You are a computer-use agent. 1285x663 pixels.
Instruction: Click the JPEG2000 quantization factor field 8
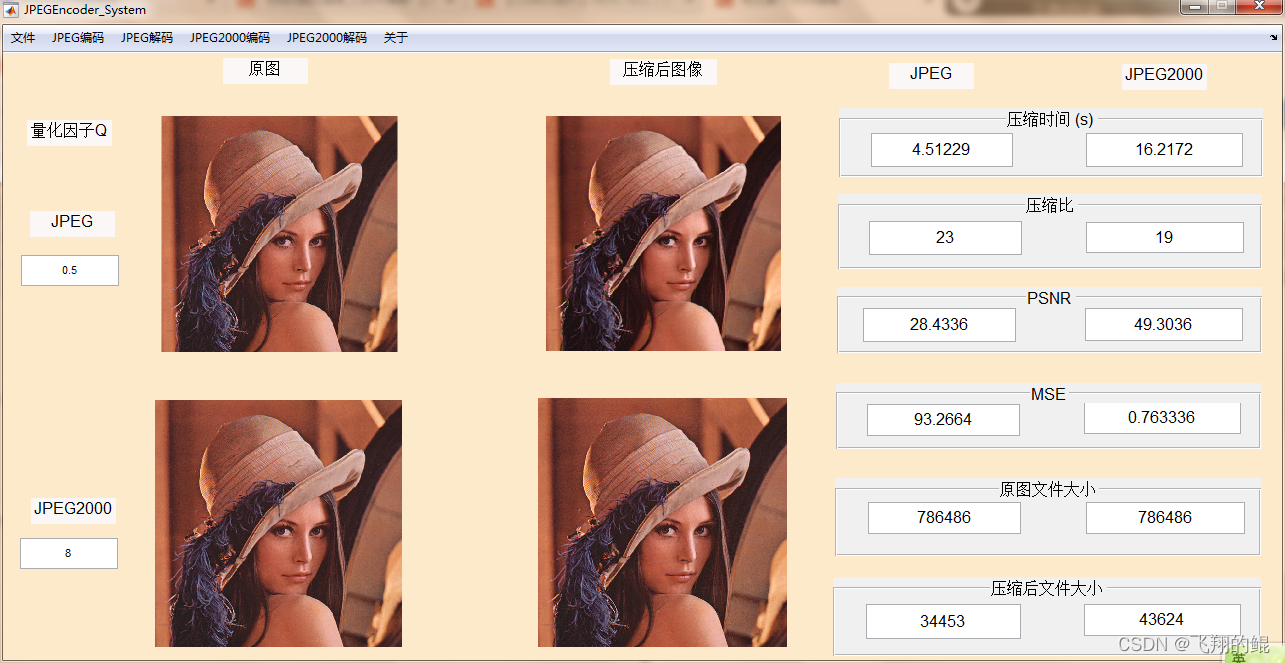[x=69, y=553]
